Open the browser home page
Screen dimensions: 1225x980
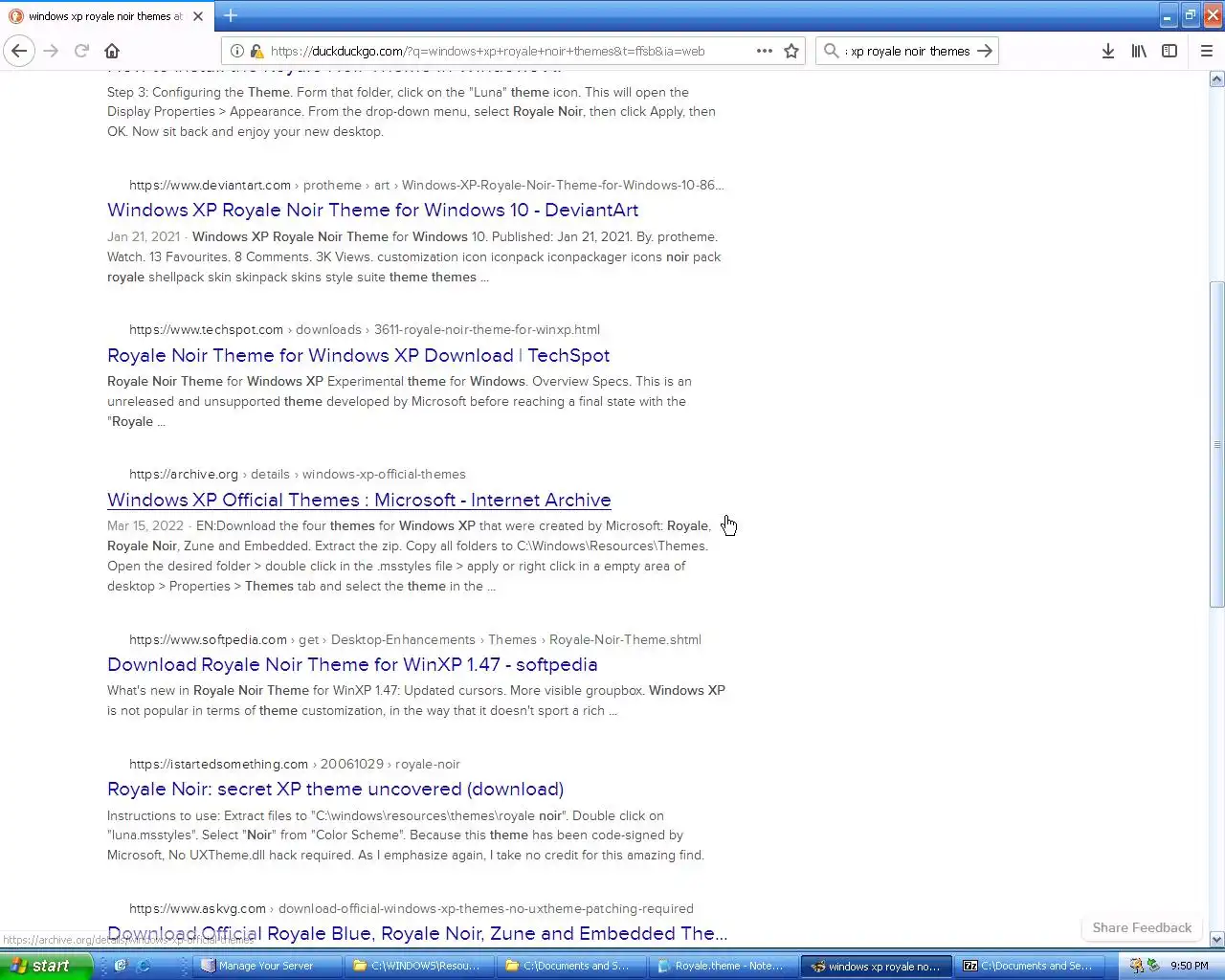[x=112, y=51]
